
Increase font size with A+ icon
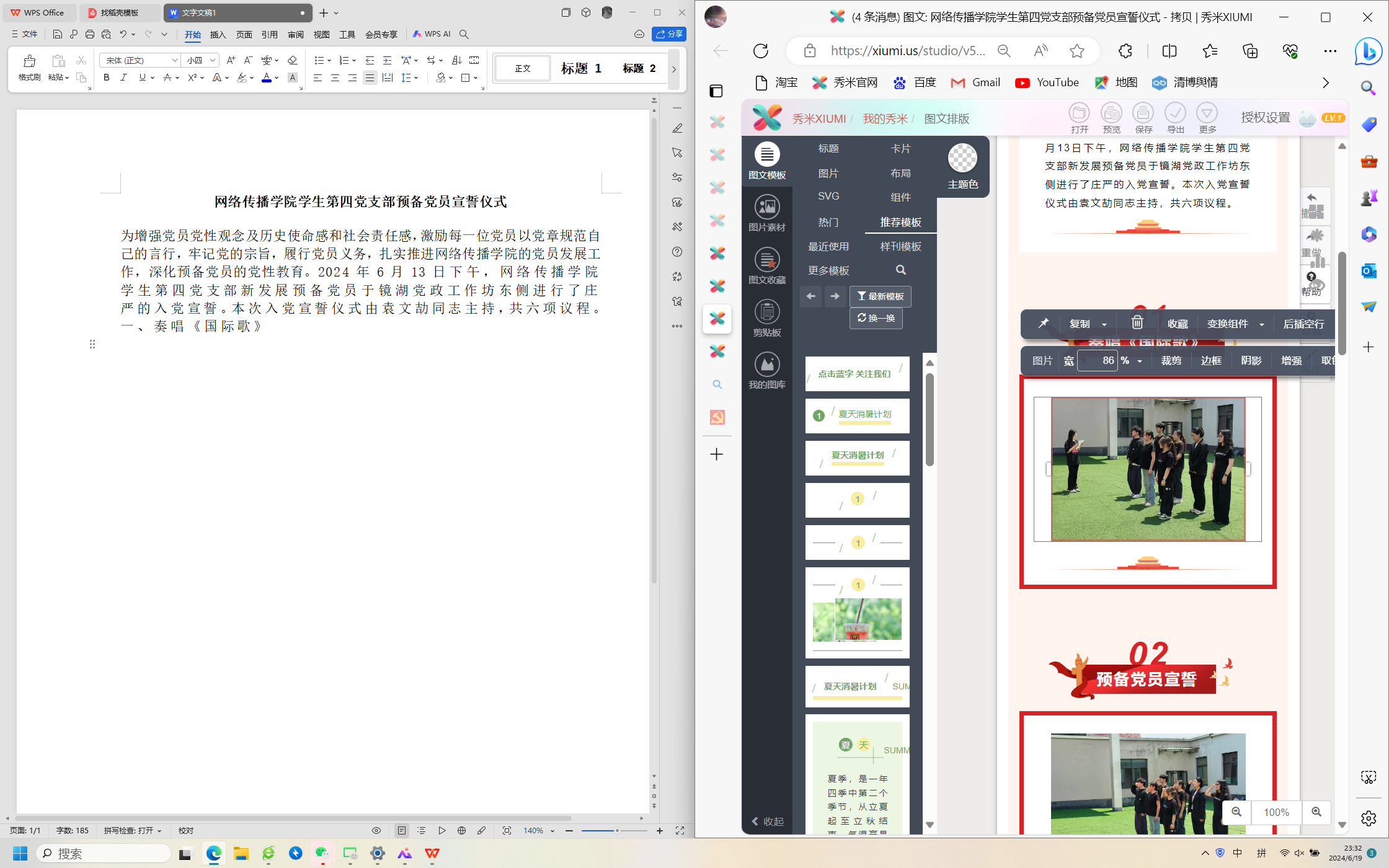click(231, 60)
